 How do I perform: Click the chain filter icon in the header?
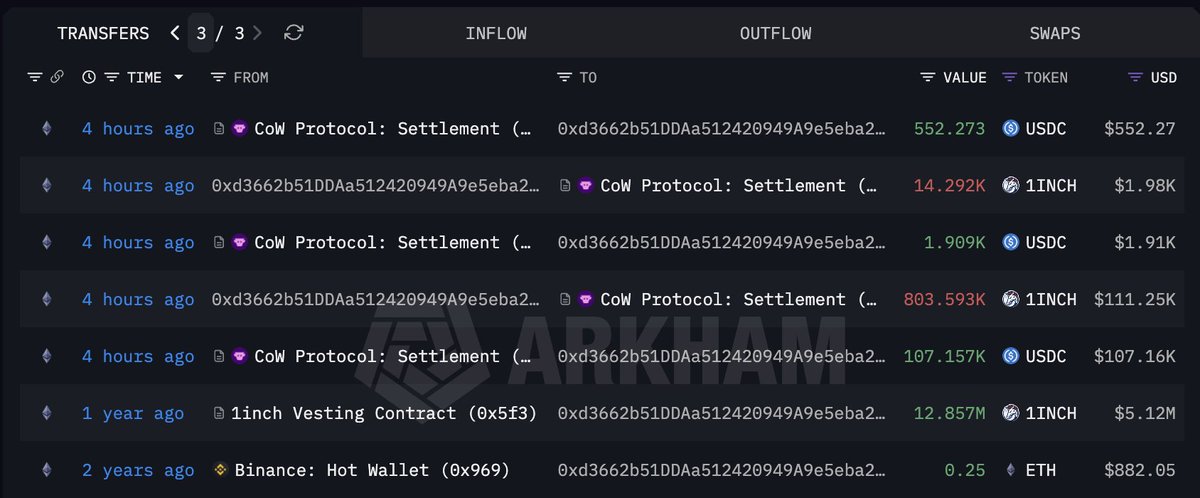pos(35,77)
